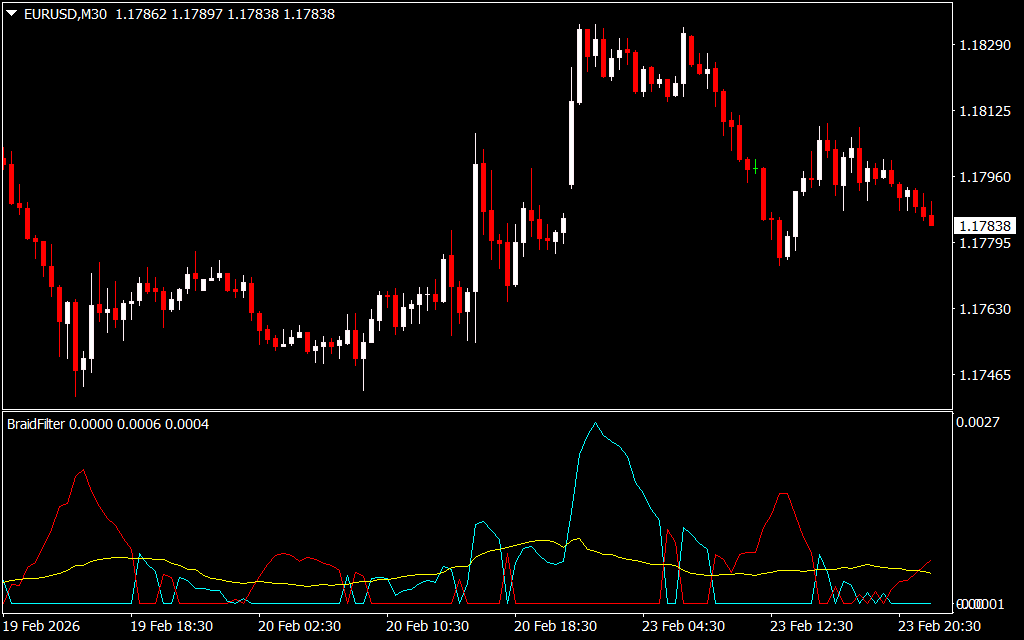The width and height of the screenshot is (1024, 640).
Task: Click the tallest white candlestick on the chart
Action: (572, 142)
